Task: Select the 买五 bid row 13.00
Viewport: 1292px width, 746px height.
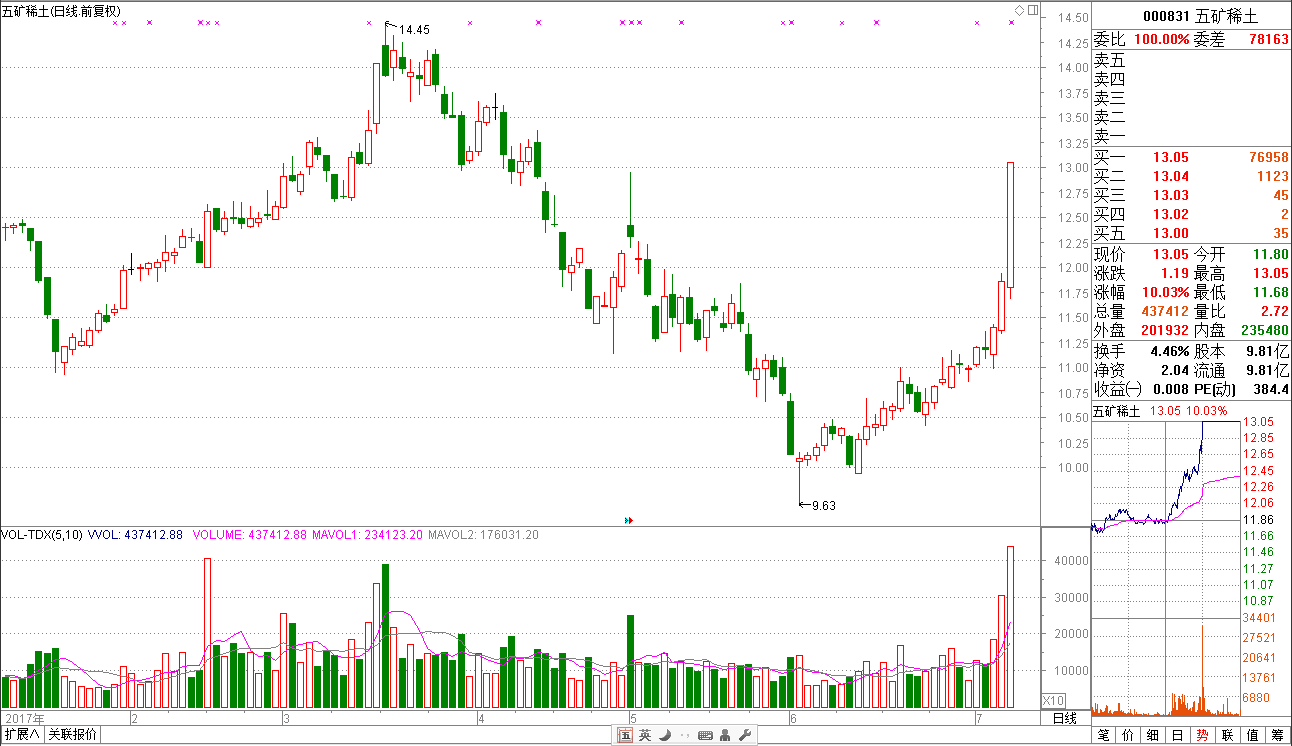Action: point(1191,234)
